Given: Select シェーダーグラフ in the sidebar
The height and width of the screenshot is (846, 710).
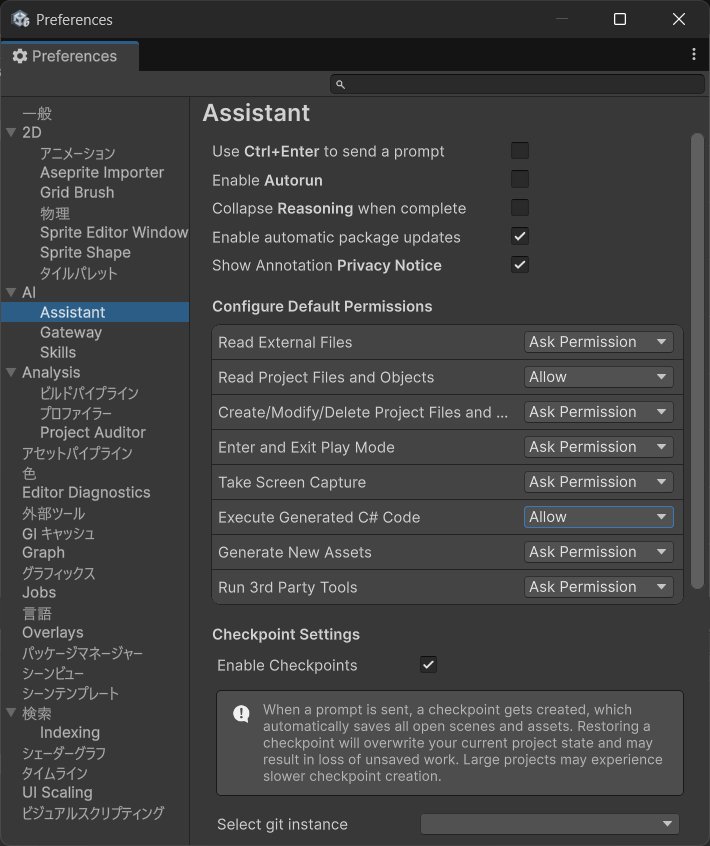Looking at the screenshot, I should [x=64, y=753].
